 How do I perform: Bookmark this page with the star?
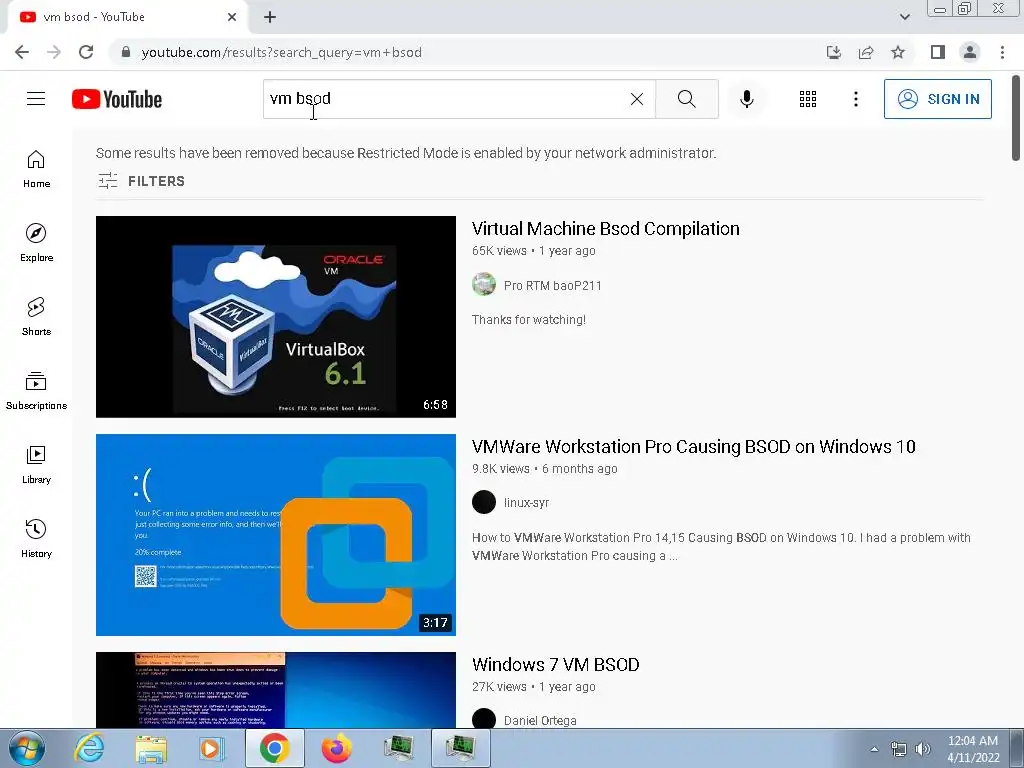pos(898,52)
